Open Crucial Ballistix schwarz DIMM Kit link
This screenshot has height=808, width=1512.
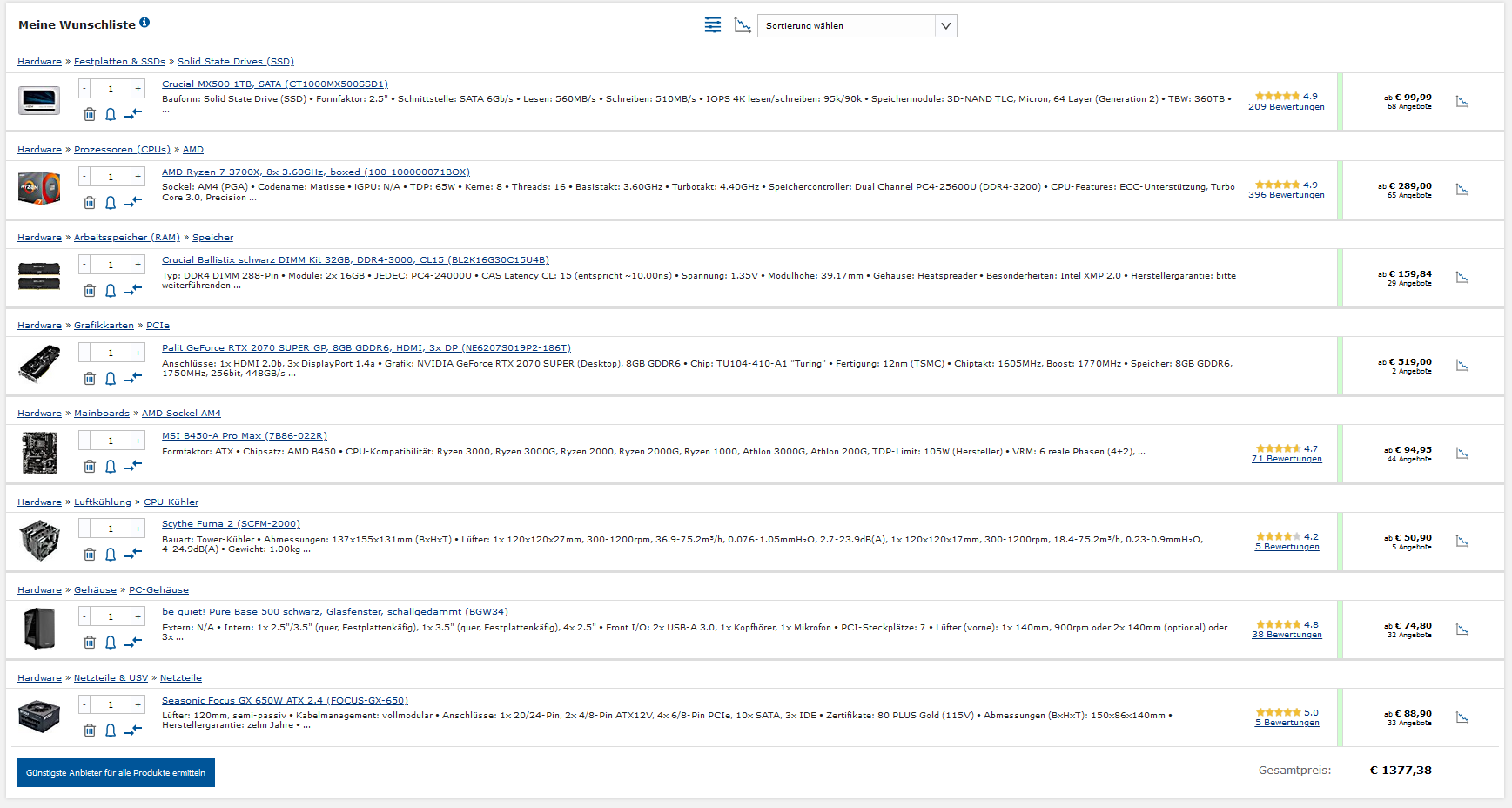(355, 260)
